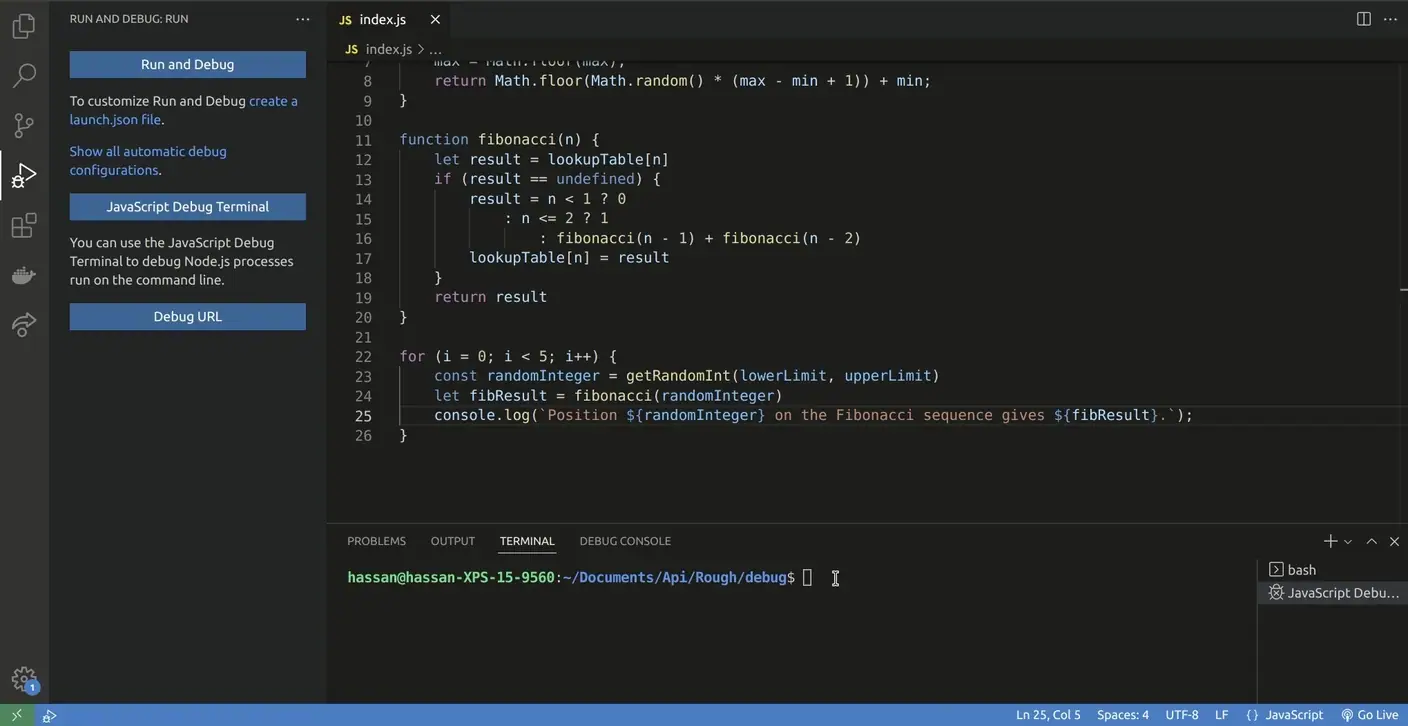Close the bottom panel
Viewport: 1408px width, 726px height.
pyautogui.click(x=1394, y=541)
